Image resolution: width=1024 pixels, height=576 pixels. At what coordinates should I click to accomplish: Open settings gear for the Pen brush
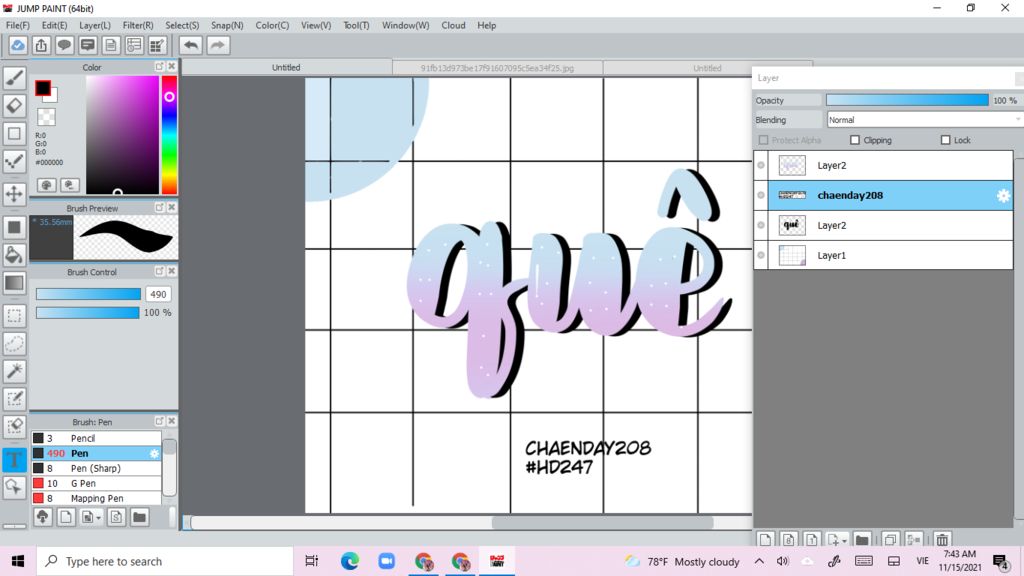154,453
